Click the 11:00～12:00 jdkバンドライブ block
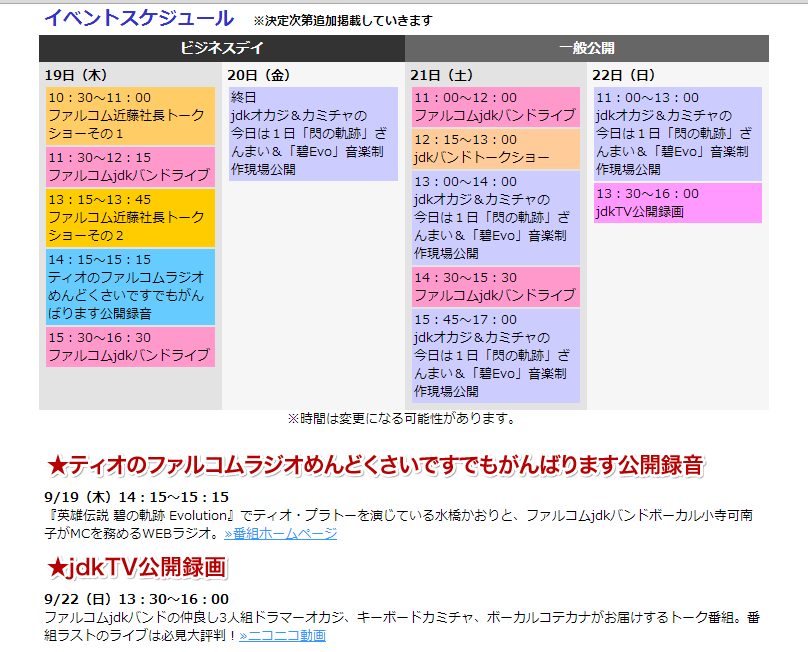The image size is (808, 652). tap(496, 107)
